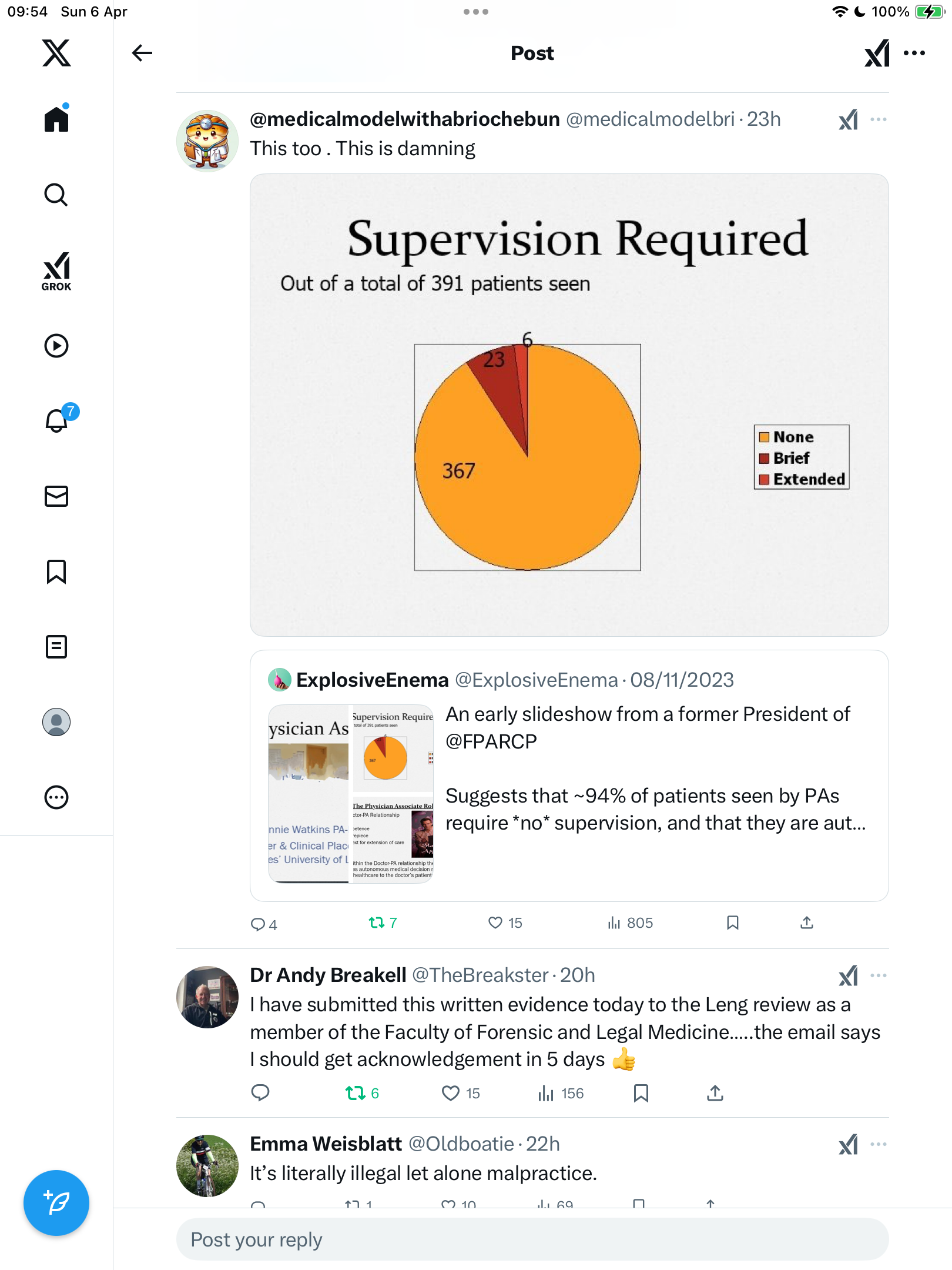Open more options for the main post
This screenshot has height=1270, width=952.
click(x=879, y=119)
